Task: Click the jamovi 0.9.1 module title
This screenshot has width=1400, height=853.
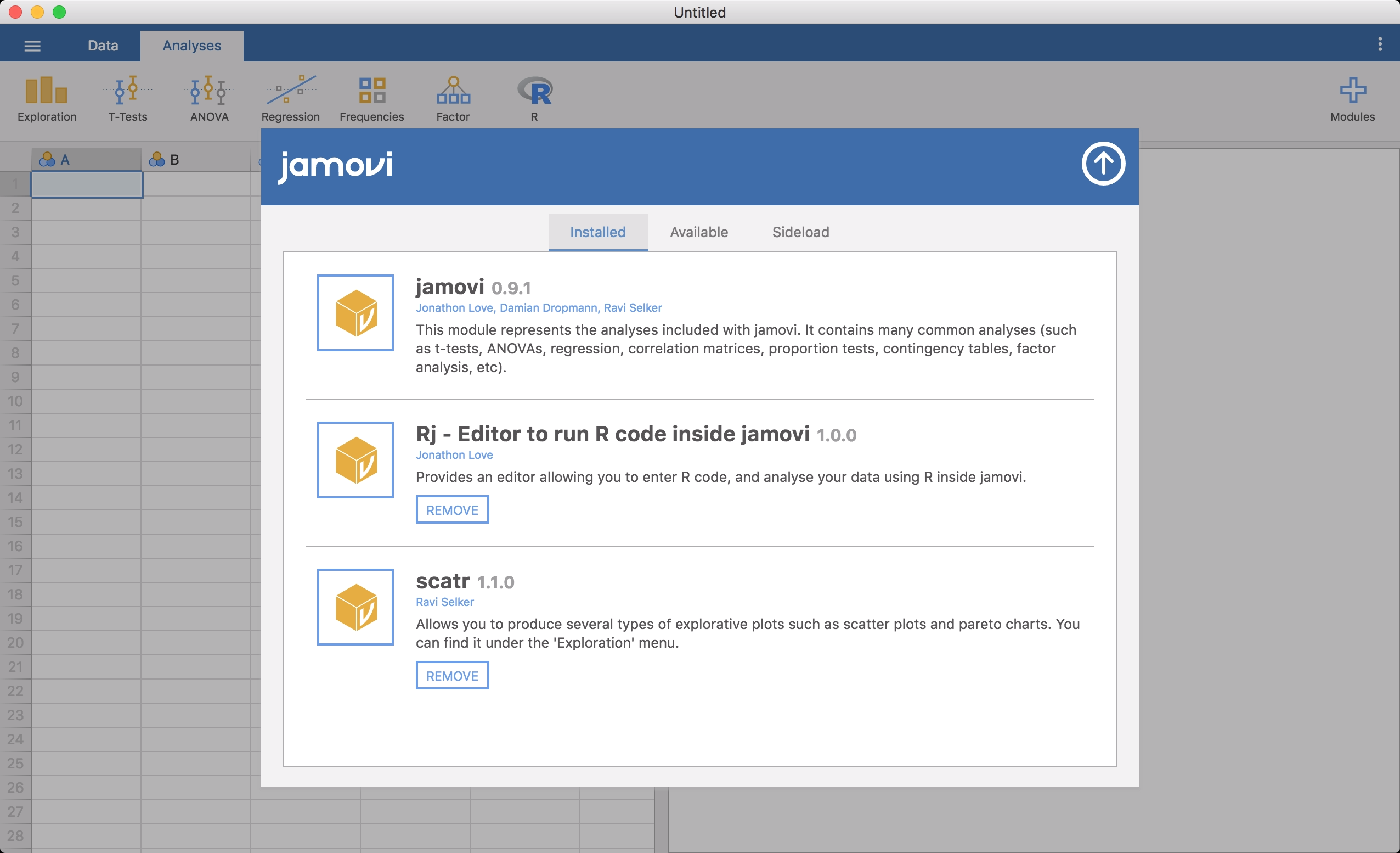Action: tap(473, 287)
